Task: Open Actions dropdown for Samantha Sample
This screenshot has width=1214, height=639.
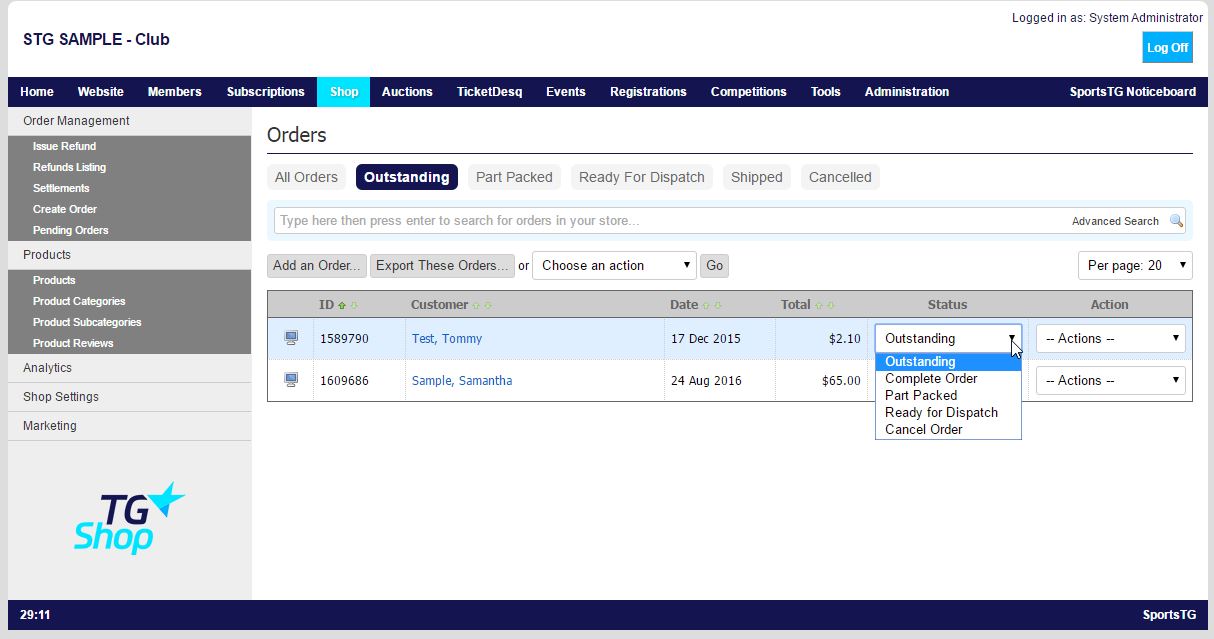Action: pos(1110,380)
